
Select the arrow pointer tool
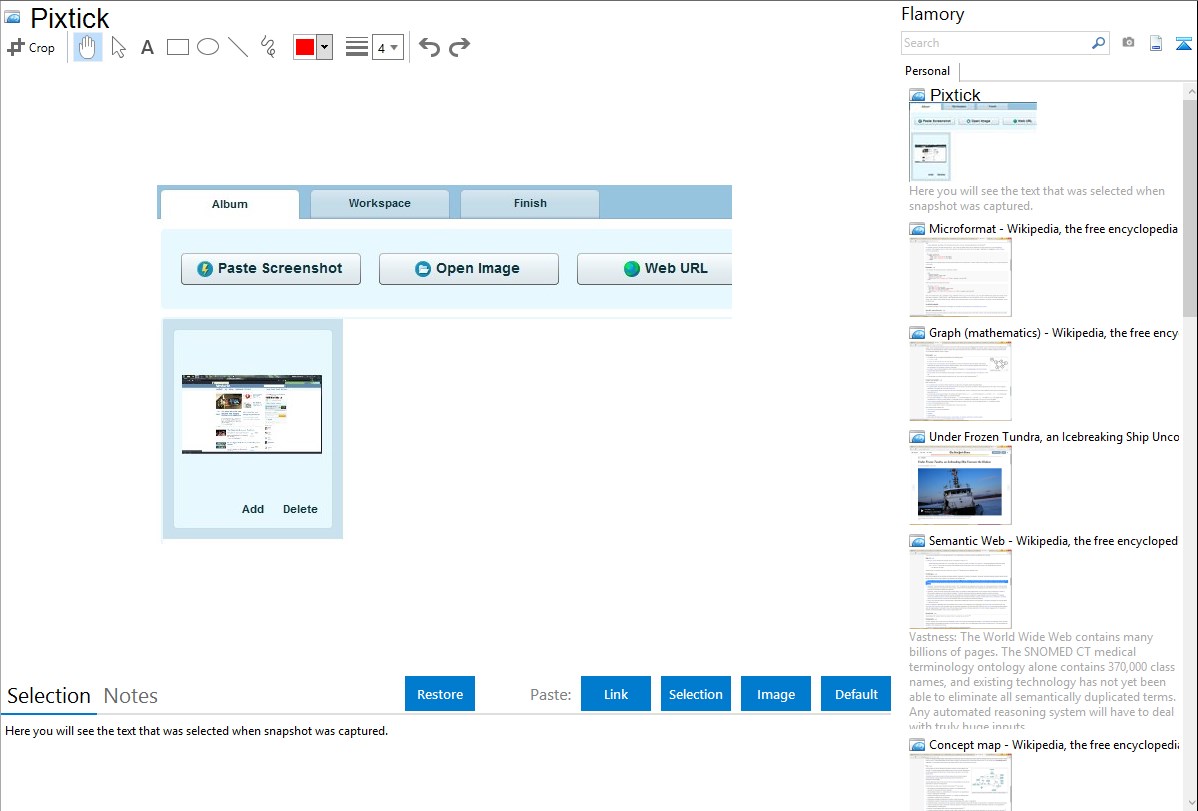tap(118, 47)
